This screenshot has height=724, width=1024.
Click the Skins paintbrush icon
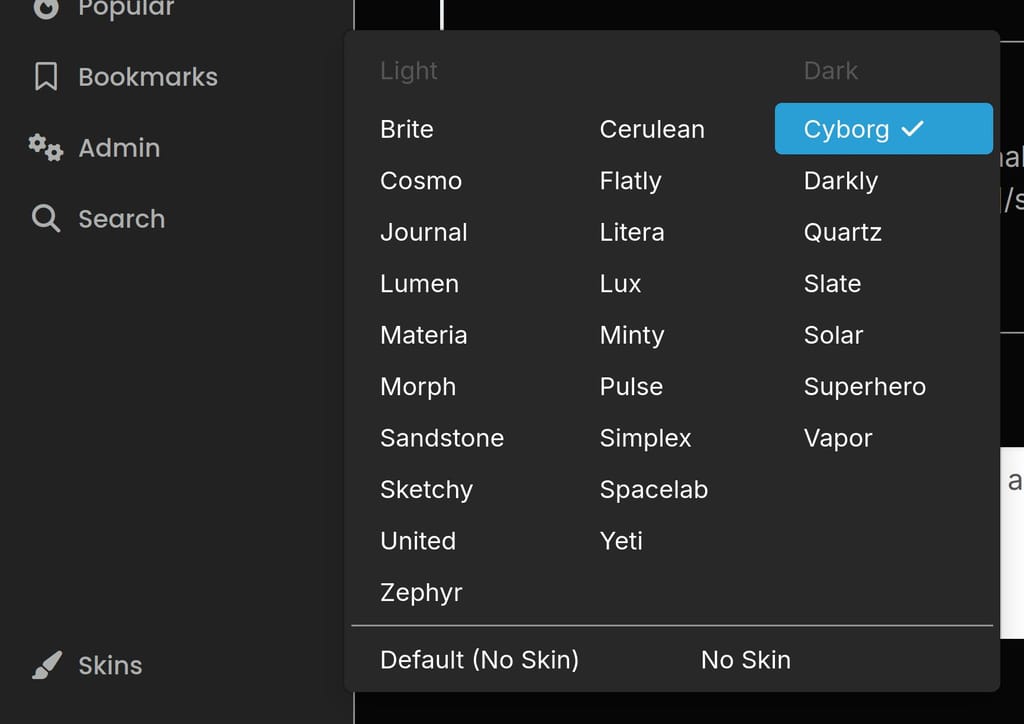[46, 665]
